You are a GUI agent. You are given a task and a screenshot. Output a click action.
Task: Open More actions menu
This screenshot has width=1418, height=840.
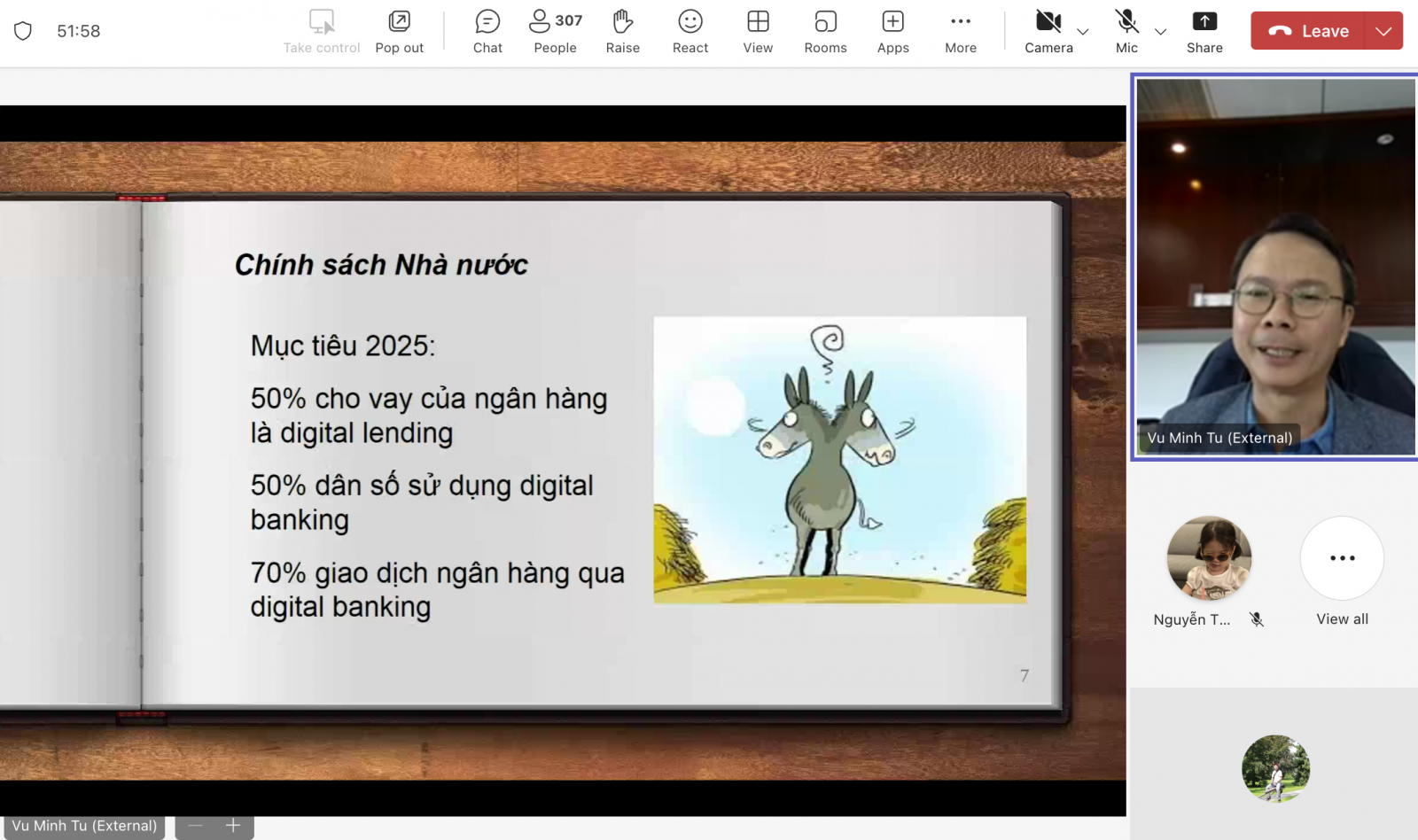coord(960,32)
